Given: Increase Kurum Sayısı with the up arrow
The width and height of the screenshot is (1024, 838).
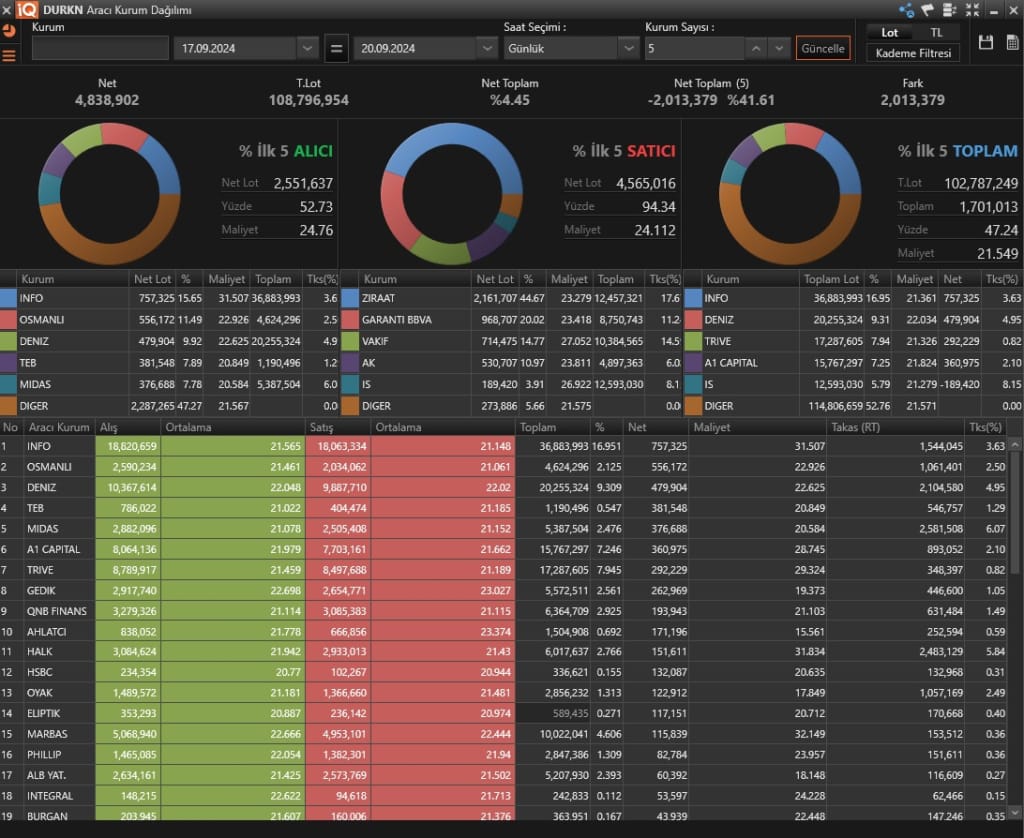Looking at the screenshot, I should click(756, 48).
